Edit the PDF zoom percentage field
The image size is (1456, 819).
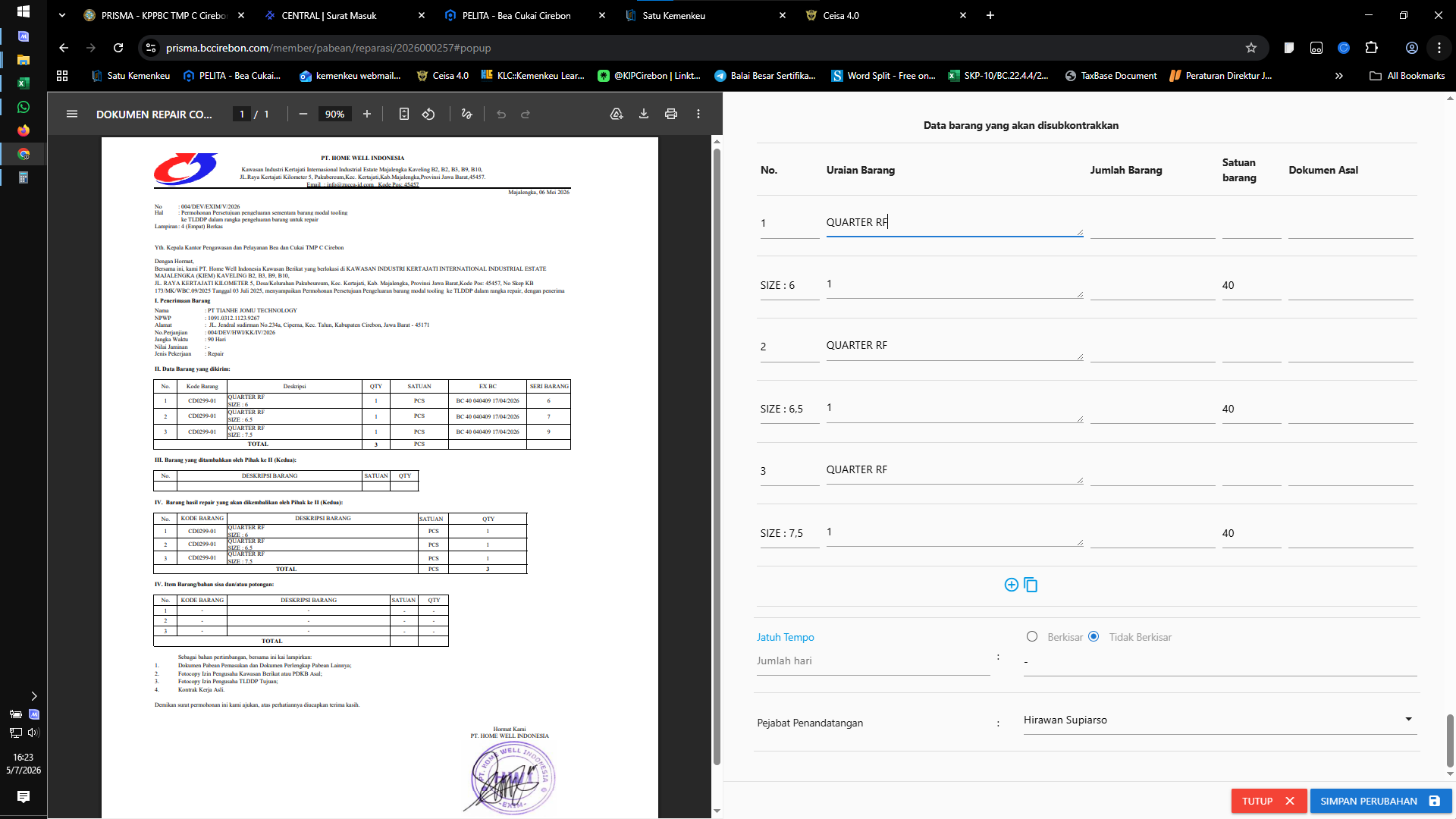pyautogui.click(x=334, y=114)
